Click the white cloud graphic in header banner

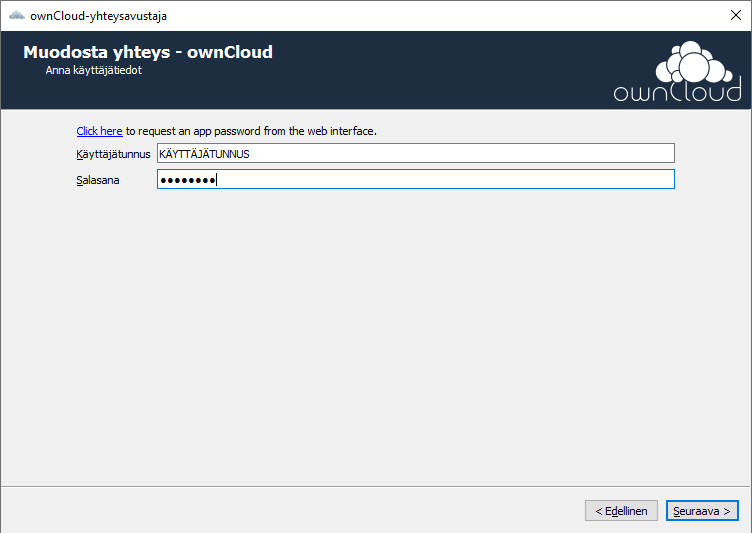pos(694,62)
